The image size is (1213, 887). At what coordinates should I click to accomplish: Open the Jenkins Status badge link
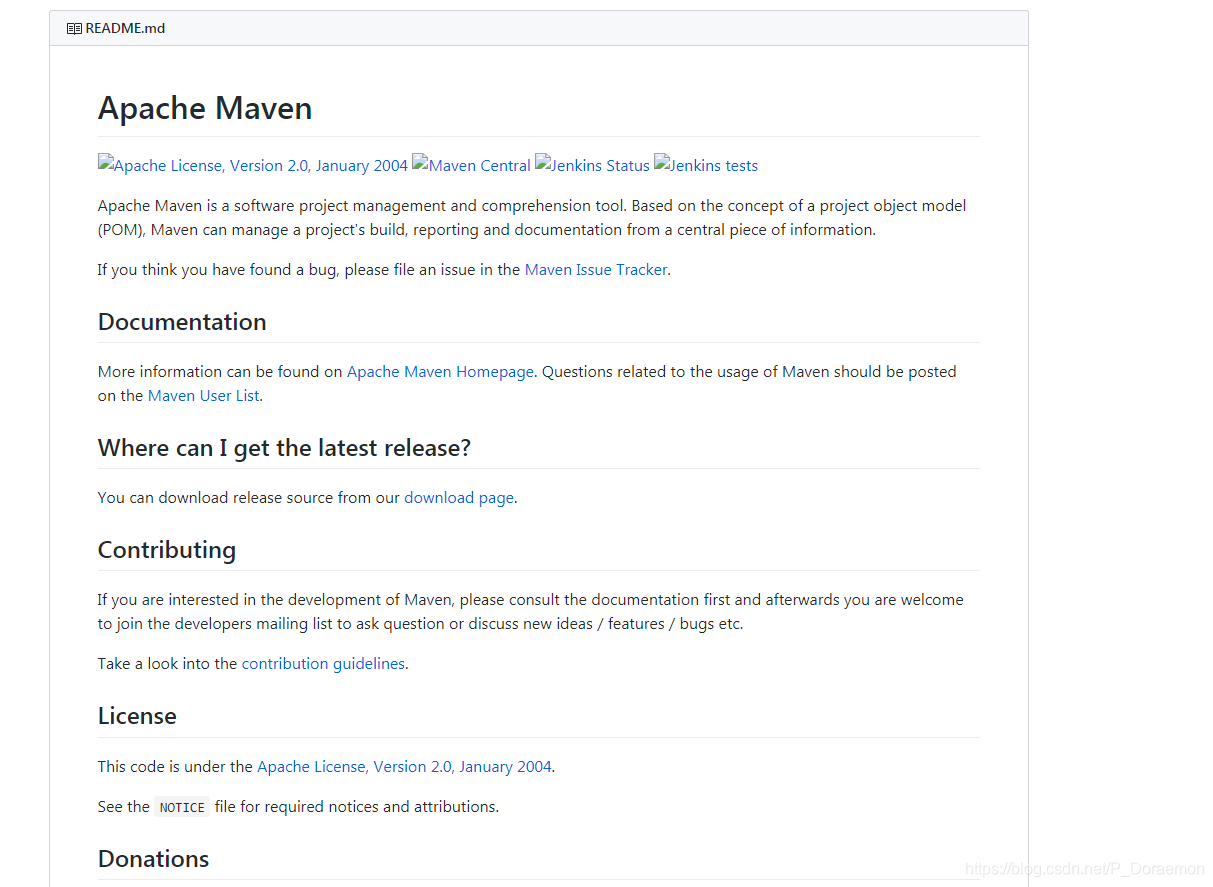(592, 165)
